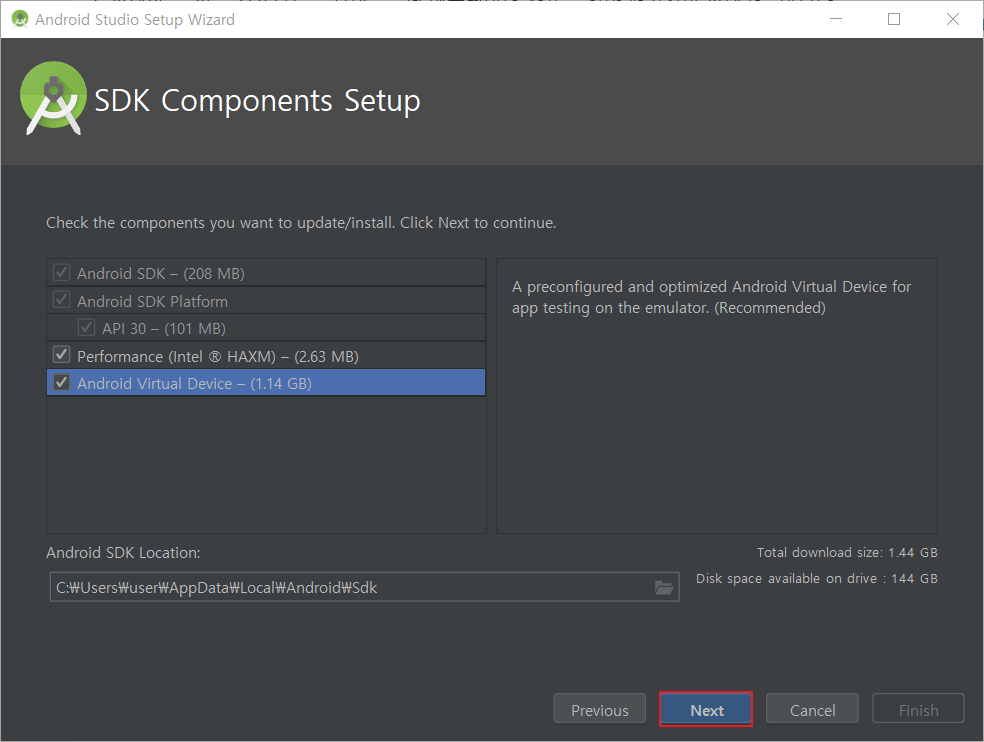Toggle the API 30 checkbox

pyautogui.click(x=87, y=327)
